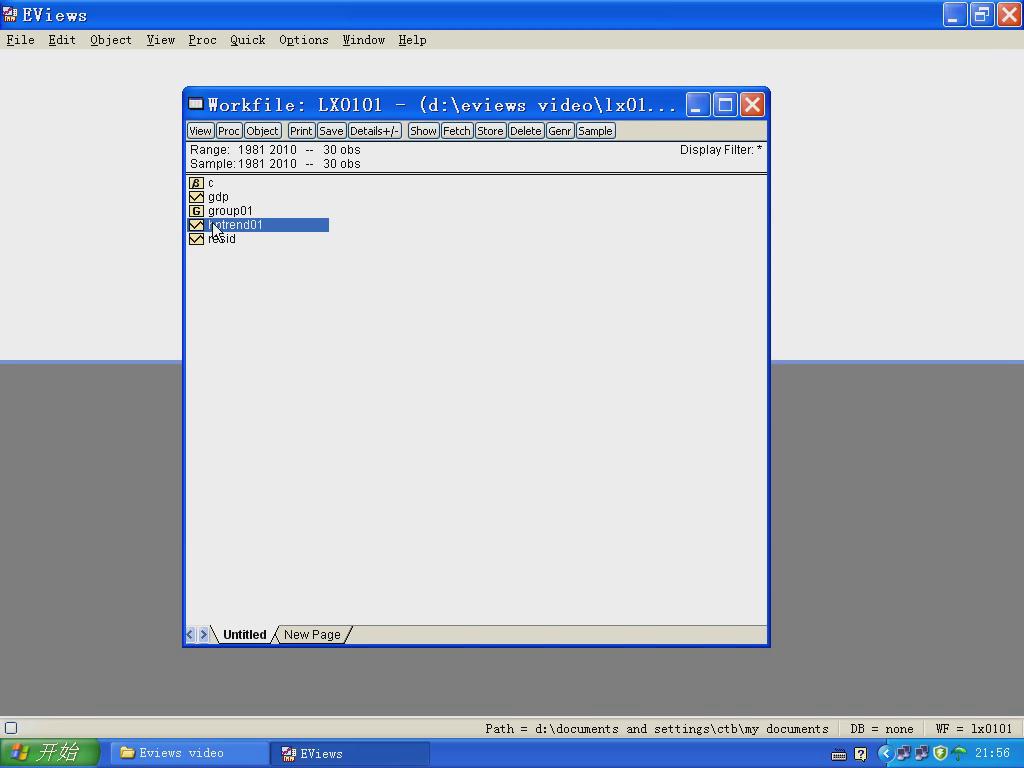Click the Genr button

tap(560, 131)
